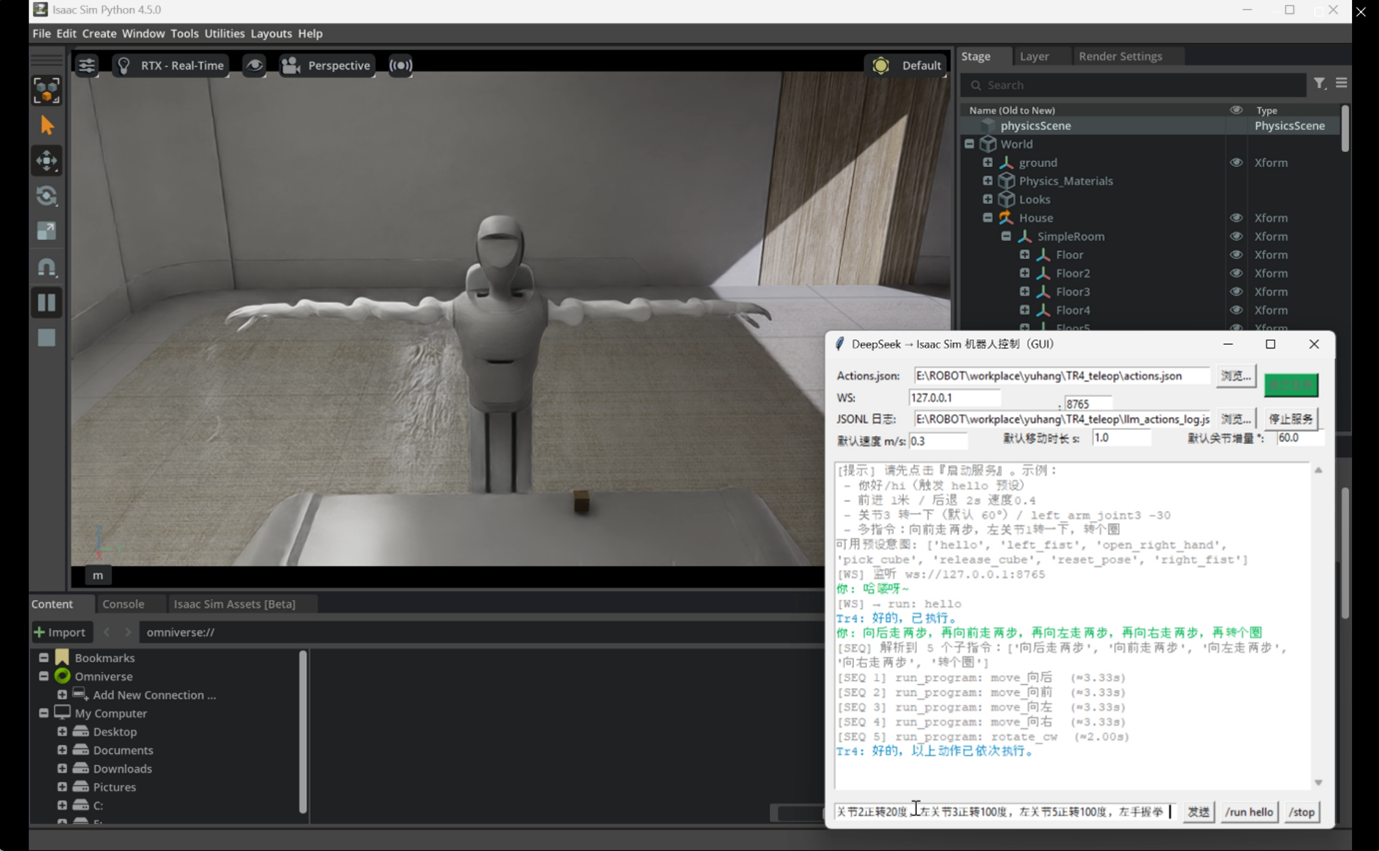Click the /run hello button

point(1249,812)
